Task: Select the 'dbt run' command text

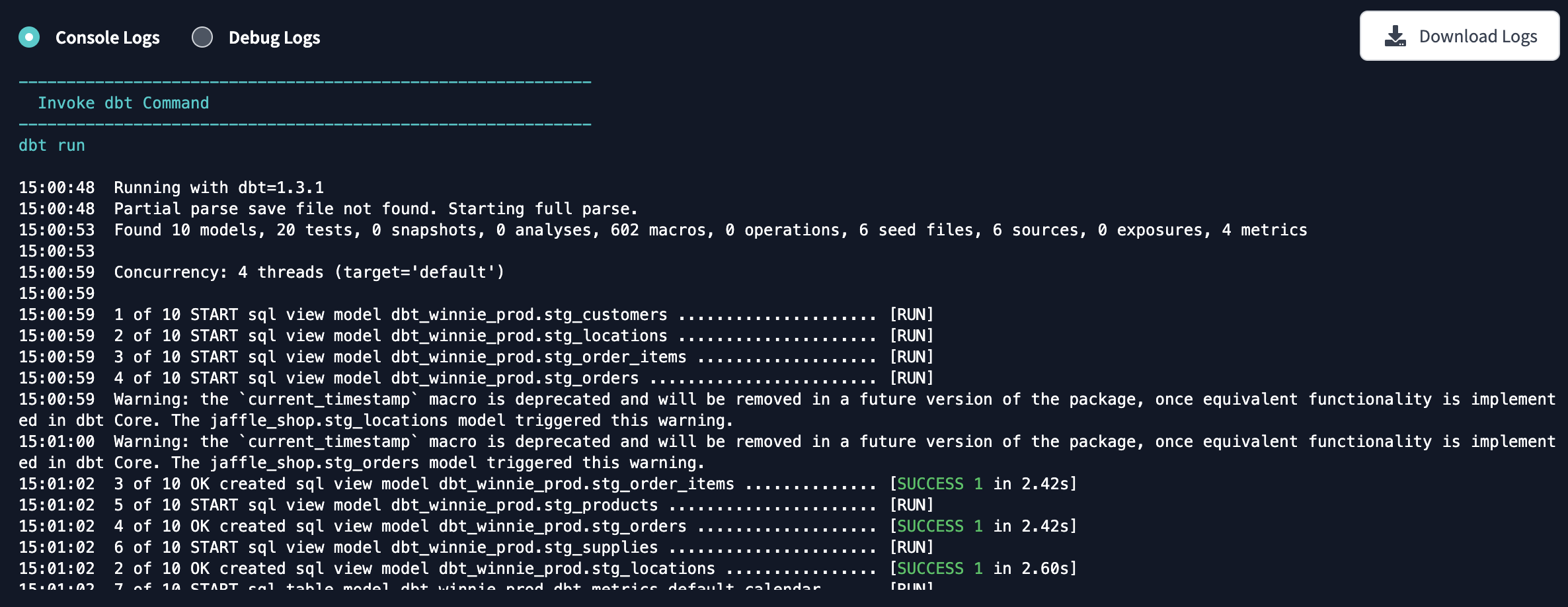Action: [51, 145]
